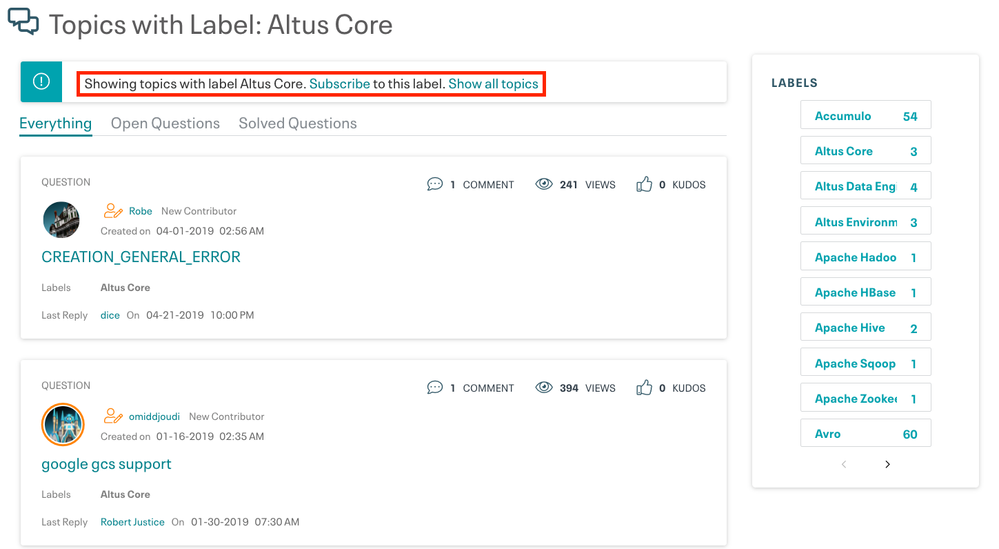Screen dimensions: 999x549
Task: Click the info icon in the banner
Action: pos(41,82)
